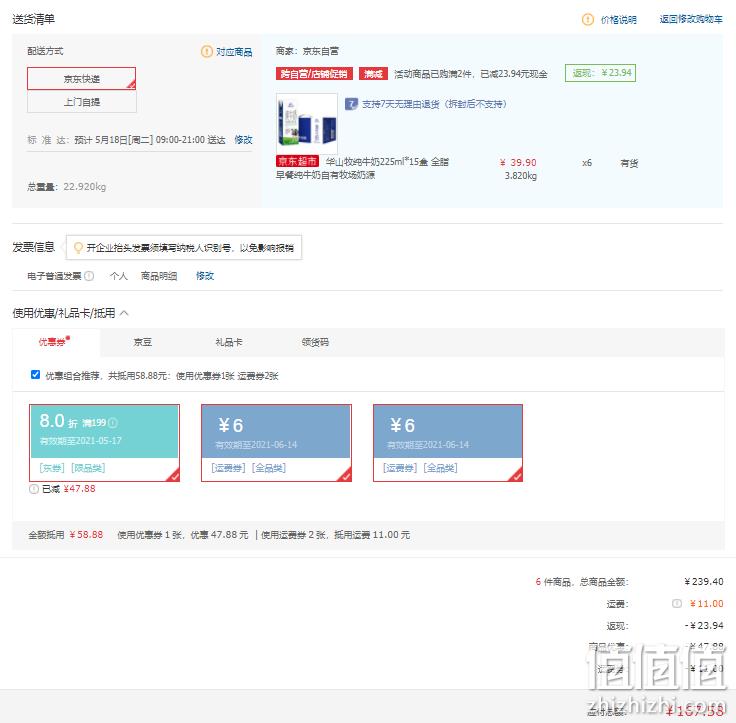Switch to the 领货码 tab

[315, 342]
